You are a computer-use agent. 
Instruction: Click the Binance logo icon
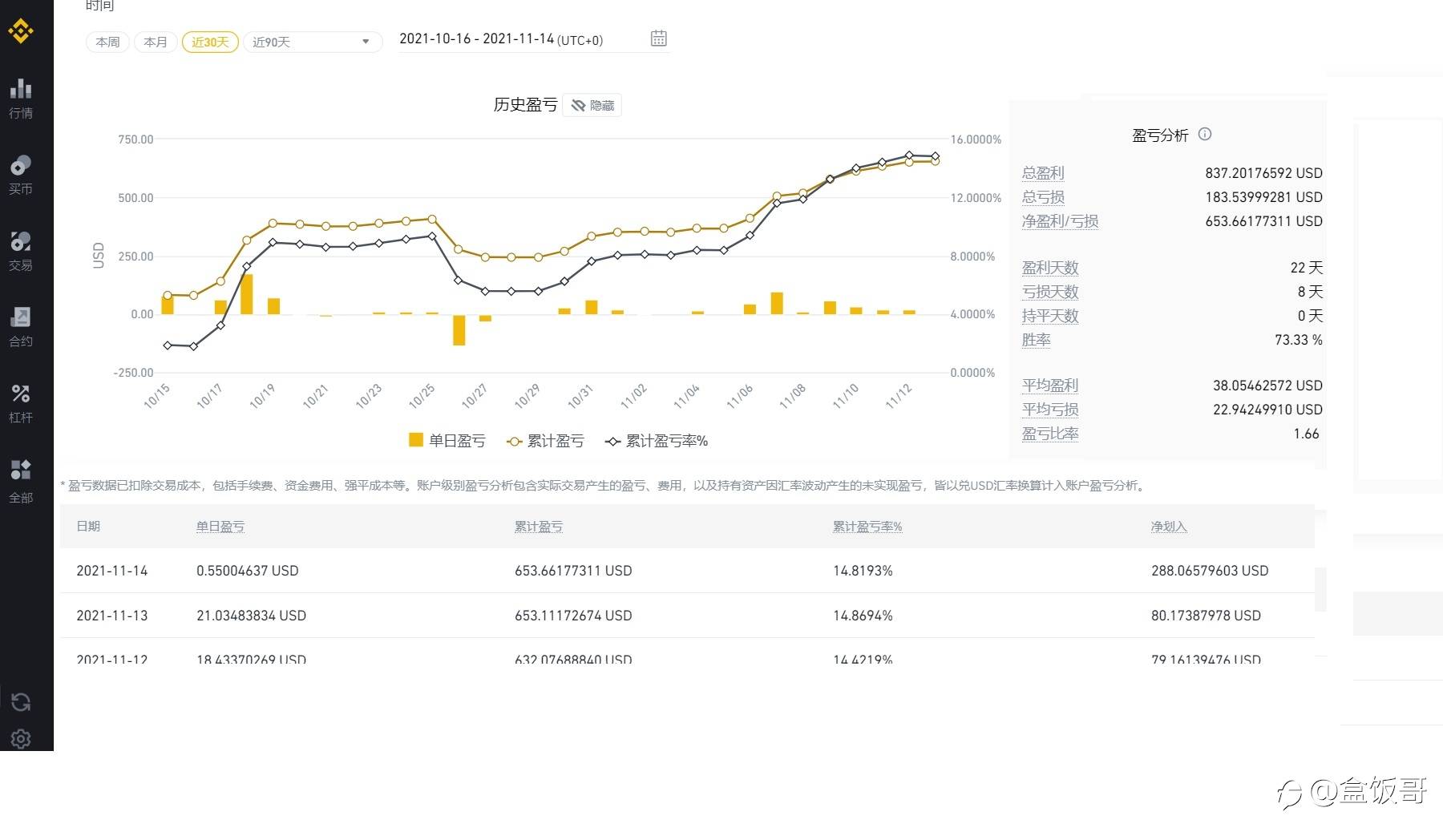pyautogui.click(x=21, y=31)
